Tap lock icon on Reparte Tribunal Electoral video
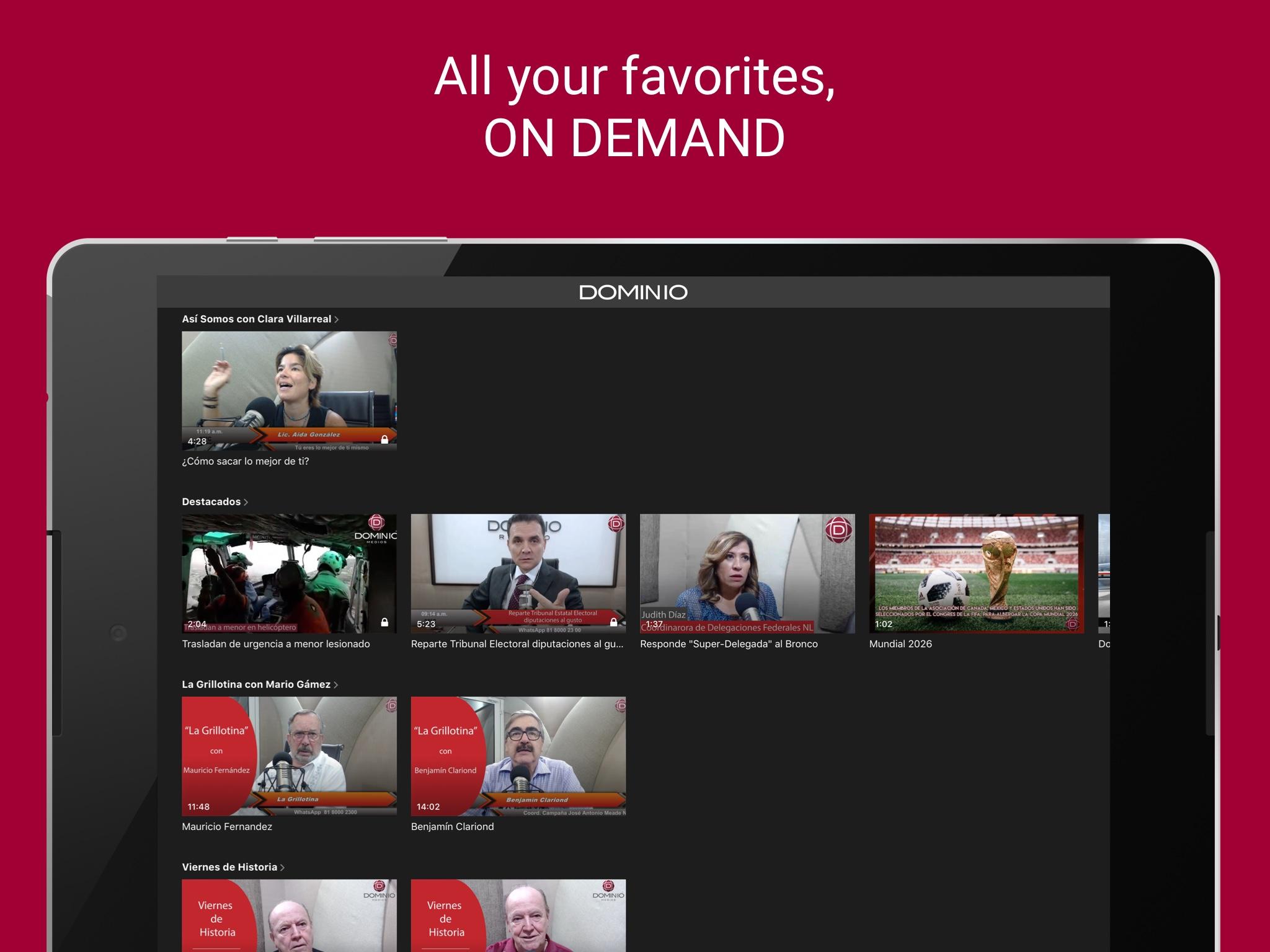 [x=613, y=622]
